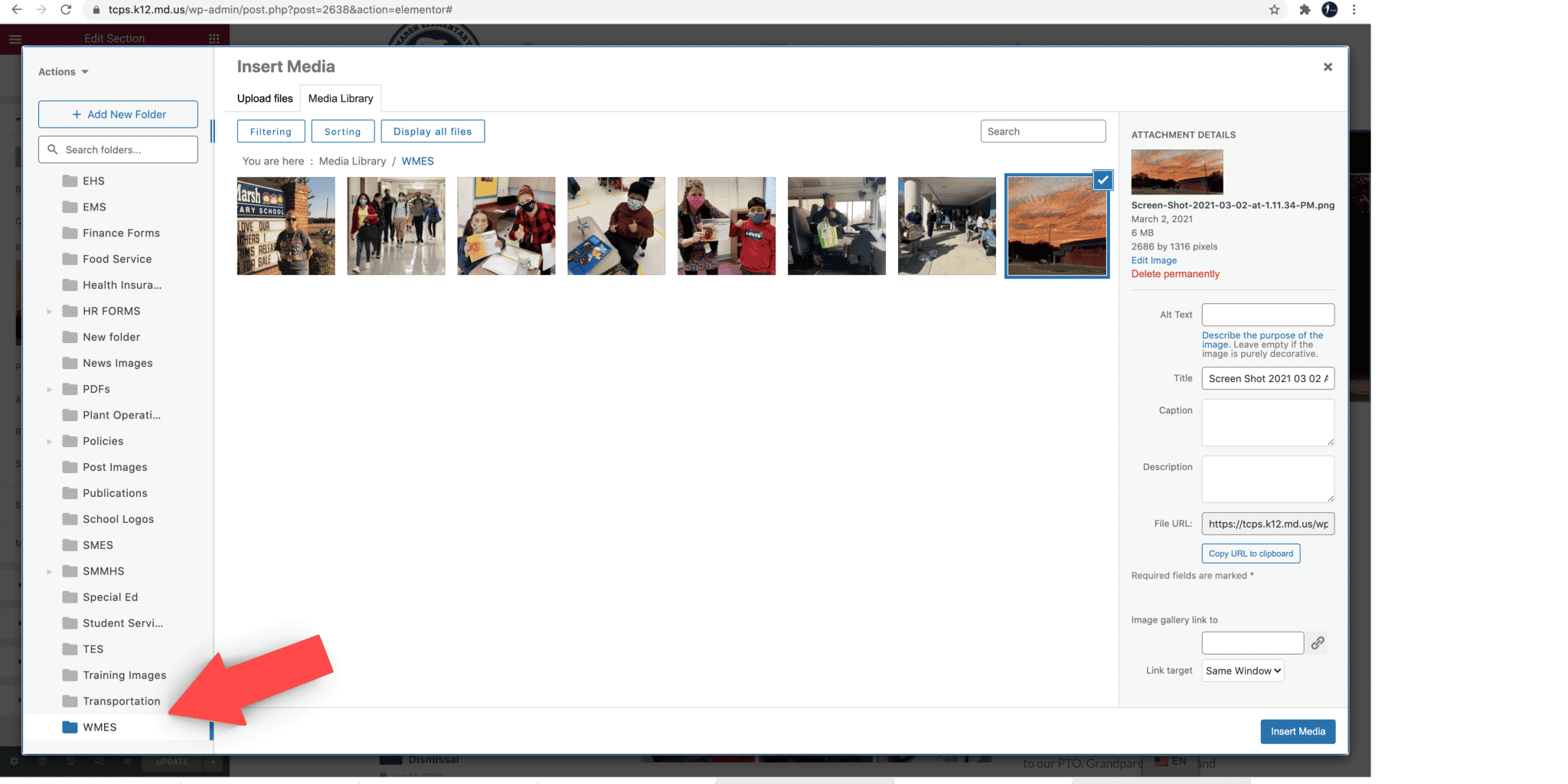Click the Search folders field

[118, 149]
